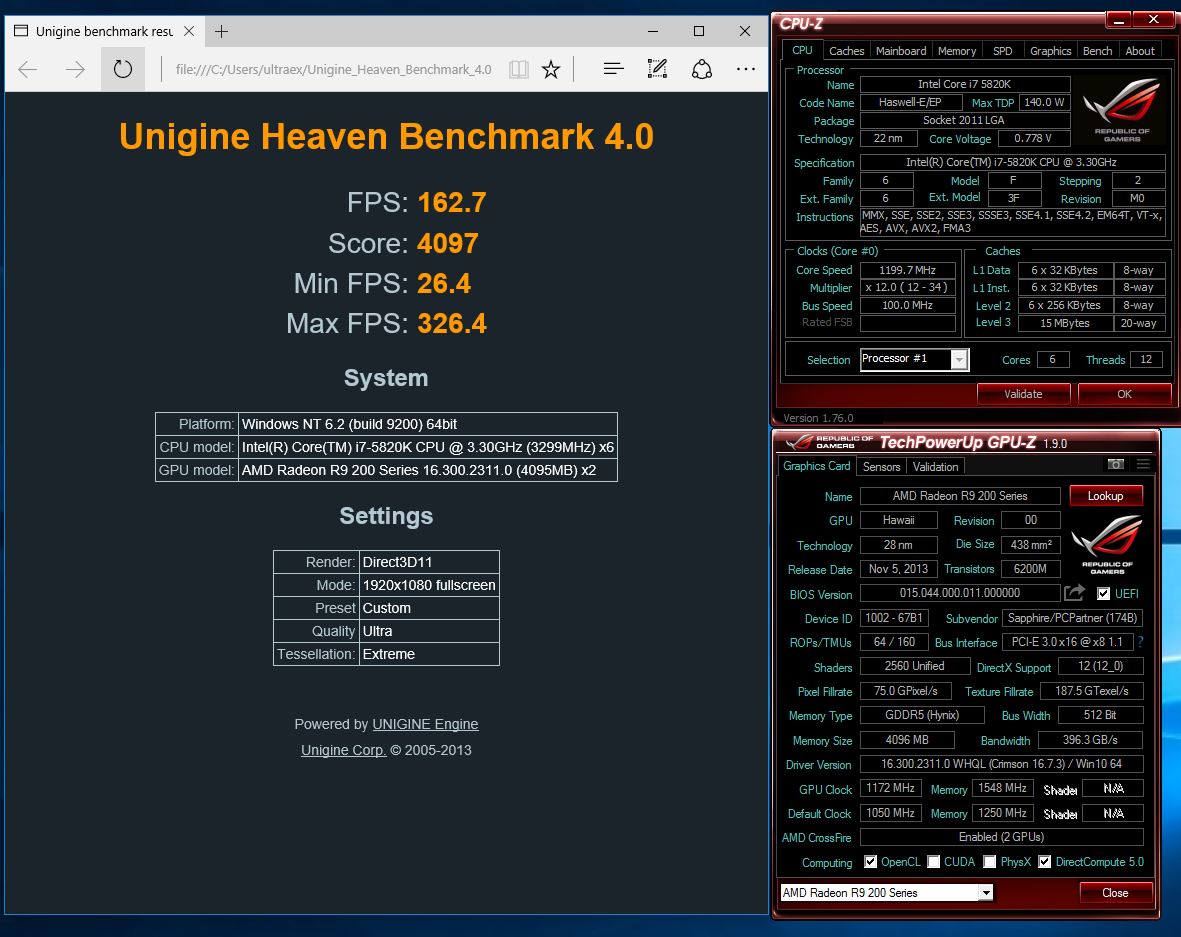Click the OK button in CPU-Z
Image resolution: width=1181 pixels, height=937 pixels.
pyautogui.click(x=1124, y=394)
